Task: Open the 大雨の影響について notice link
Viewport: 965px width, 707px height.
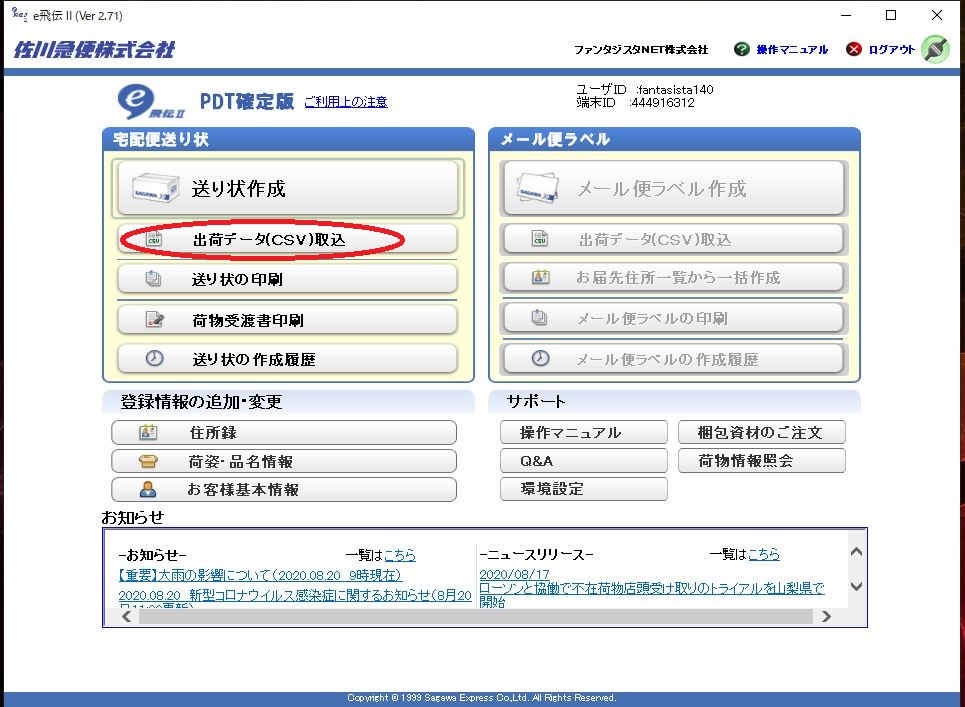Action: click(x=259, y=575)
